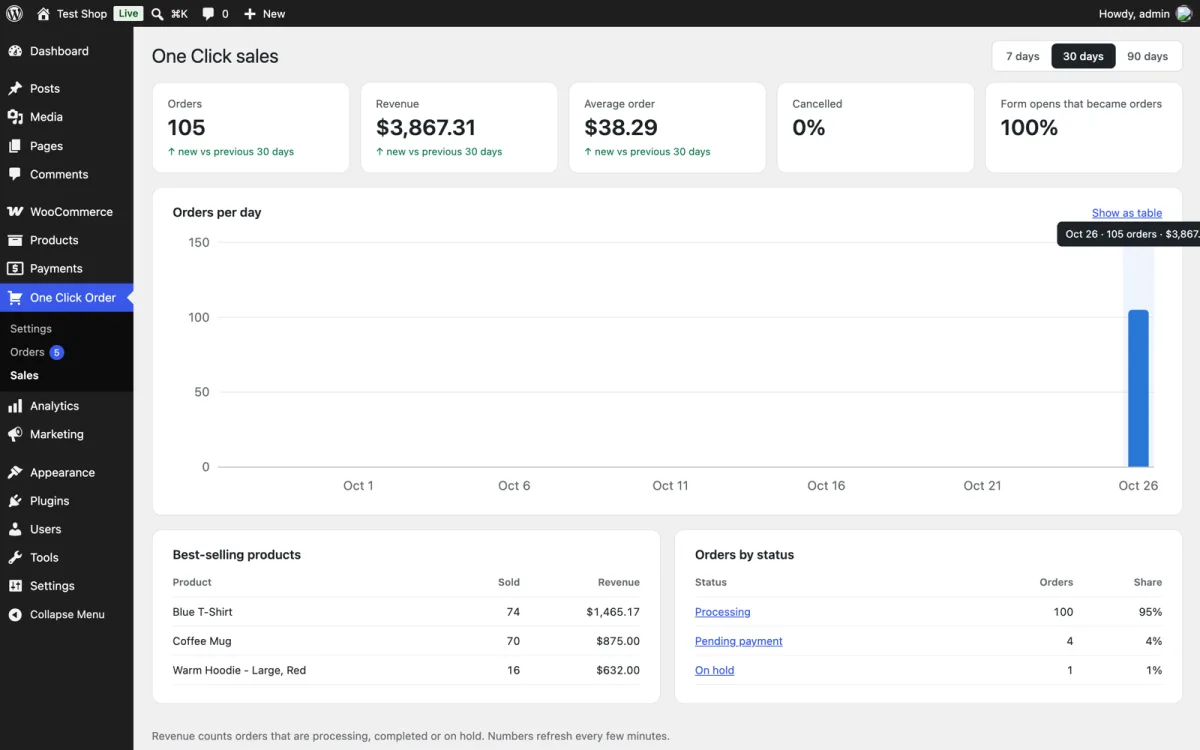Viewport: 1200px width, 750px height.
Task: Click the $875.00 revenue cell
Action: click(618, 641)
